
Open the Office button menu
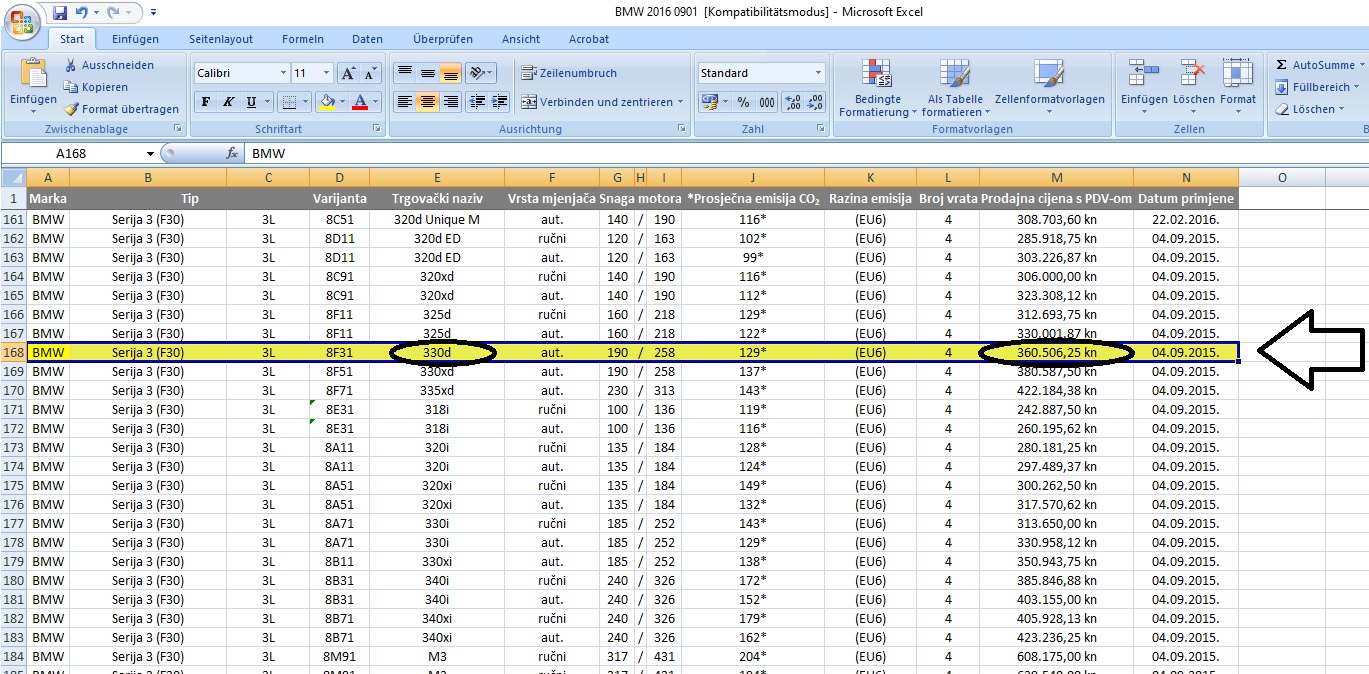click(x=23, y=23)
